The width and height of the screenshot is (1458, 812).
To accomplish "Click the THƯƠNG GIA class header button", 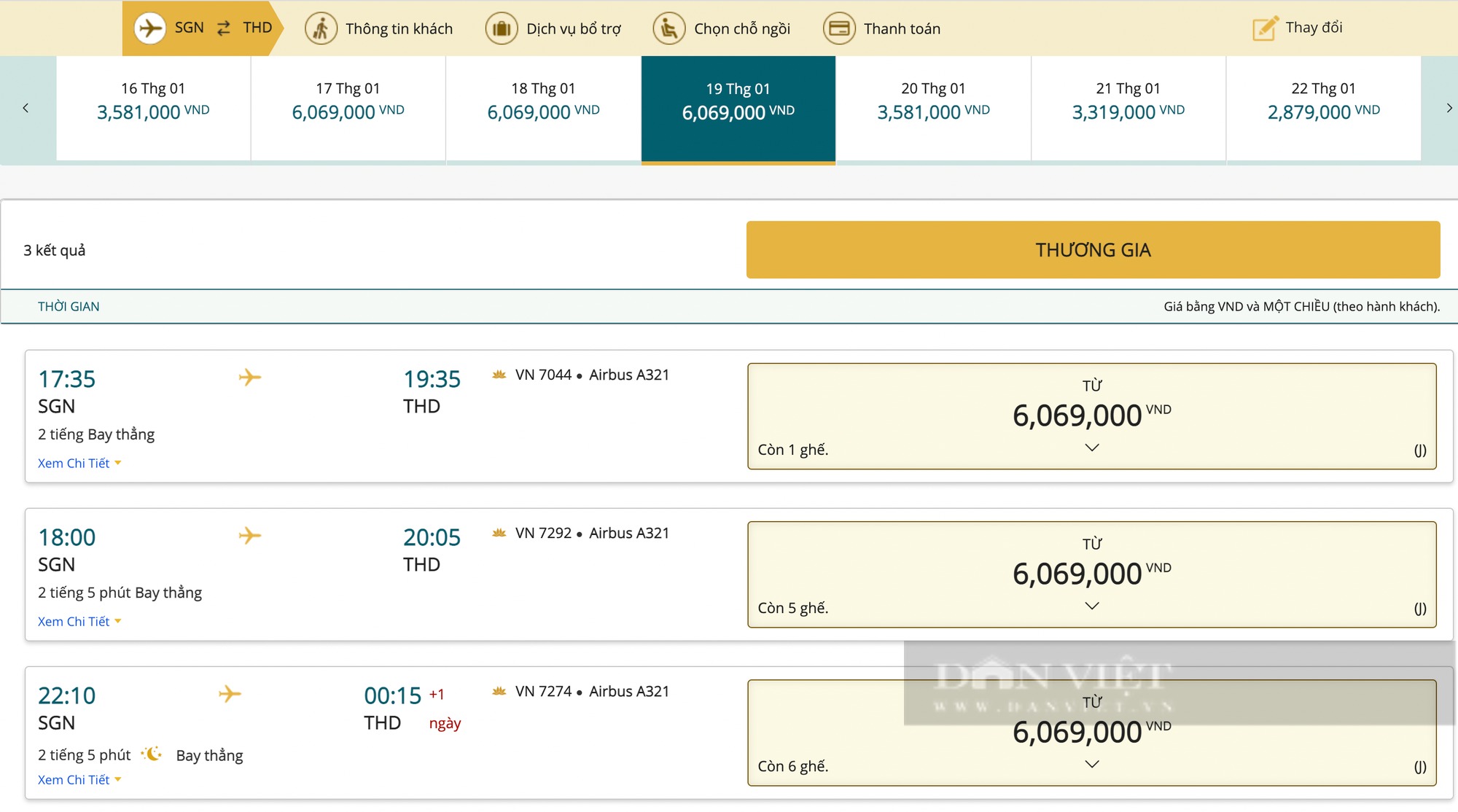I will [x=1093, y=250].
